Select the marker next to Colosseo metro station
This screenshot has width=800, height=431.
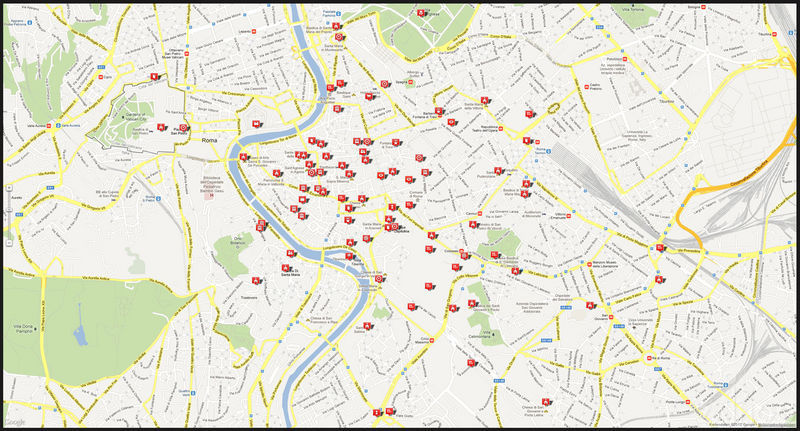click(x=465, y=255)
